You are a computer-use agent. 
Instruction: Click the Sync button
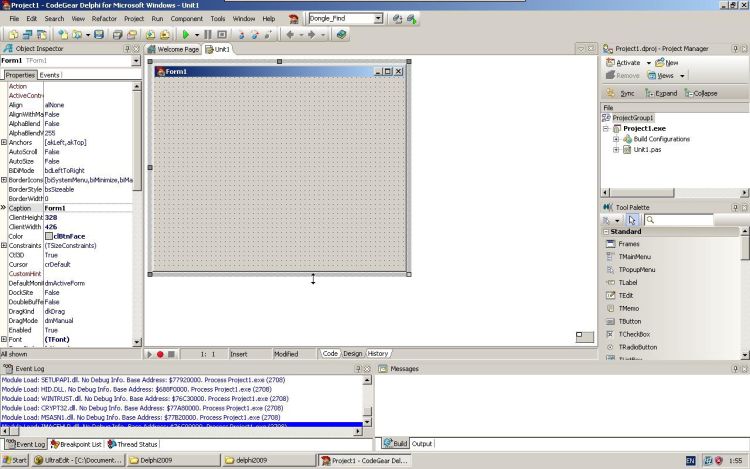621,93
